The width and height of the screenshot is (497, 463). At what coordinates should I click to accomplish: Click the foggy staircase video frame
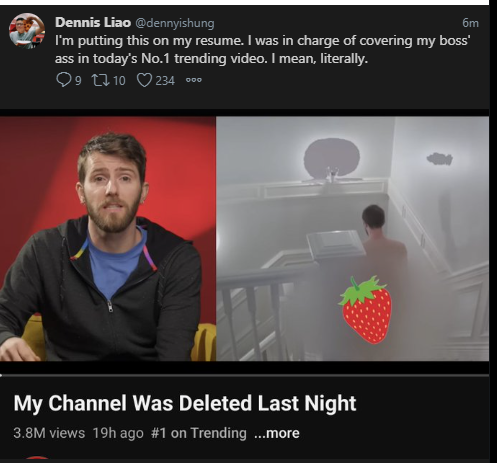point(353,239)
